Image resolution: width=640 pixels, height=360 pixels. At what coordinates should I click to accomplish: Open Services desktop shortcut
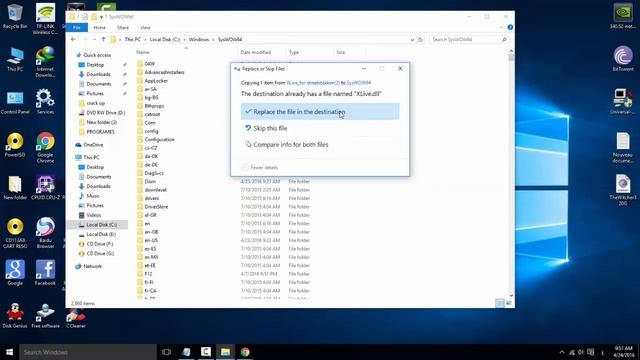[x=45, y=102]
